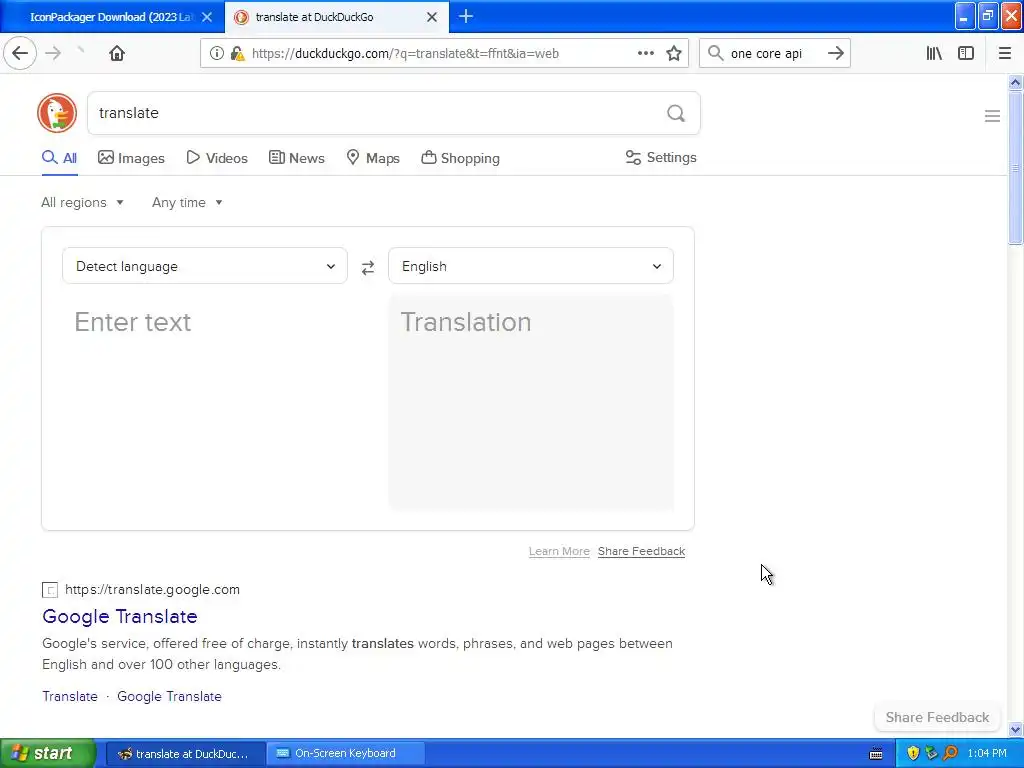This screenshot has height=768, width=1024.
Task: Click the browser Back arrow button
Action: [20, 53]
